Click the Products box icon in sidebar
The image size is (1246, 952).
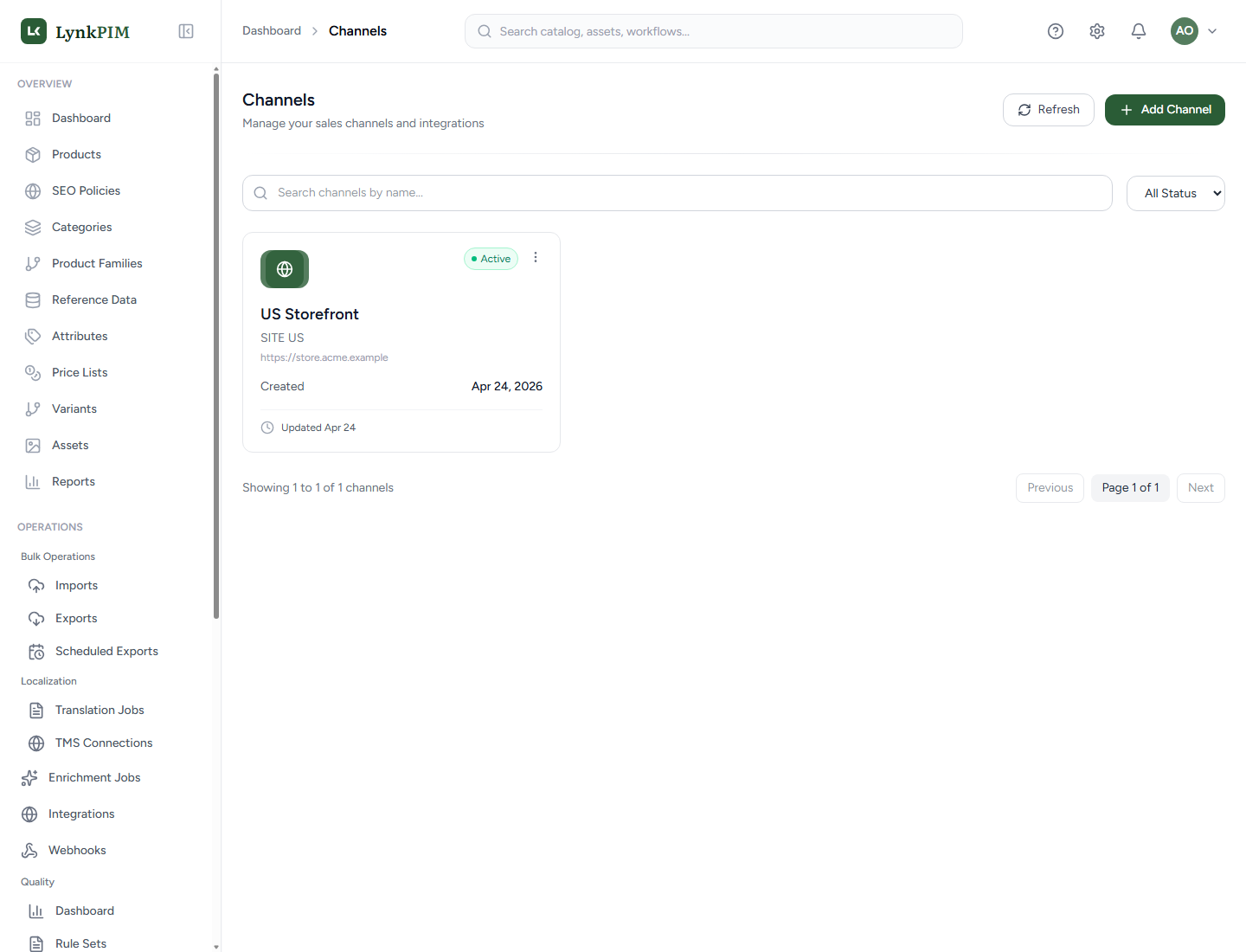pyautogui.click(x=33, y=155)
